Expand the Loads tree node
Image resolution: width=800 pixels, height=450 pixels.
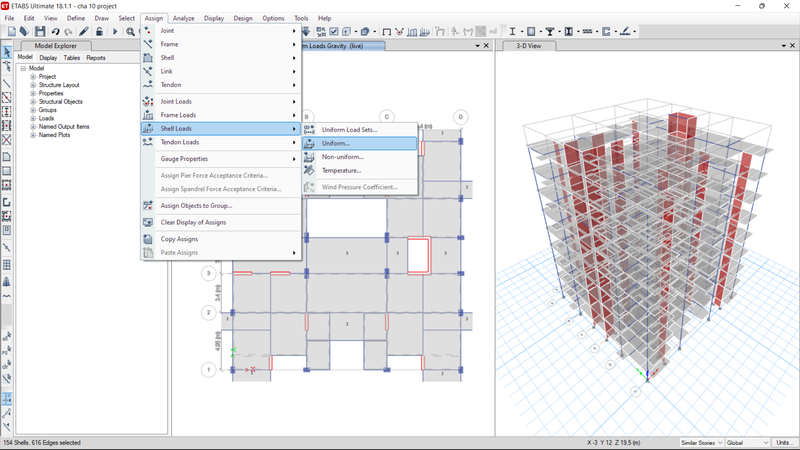pyautogui.click(x=33, y=118)
